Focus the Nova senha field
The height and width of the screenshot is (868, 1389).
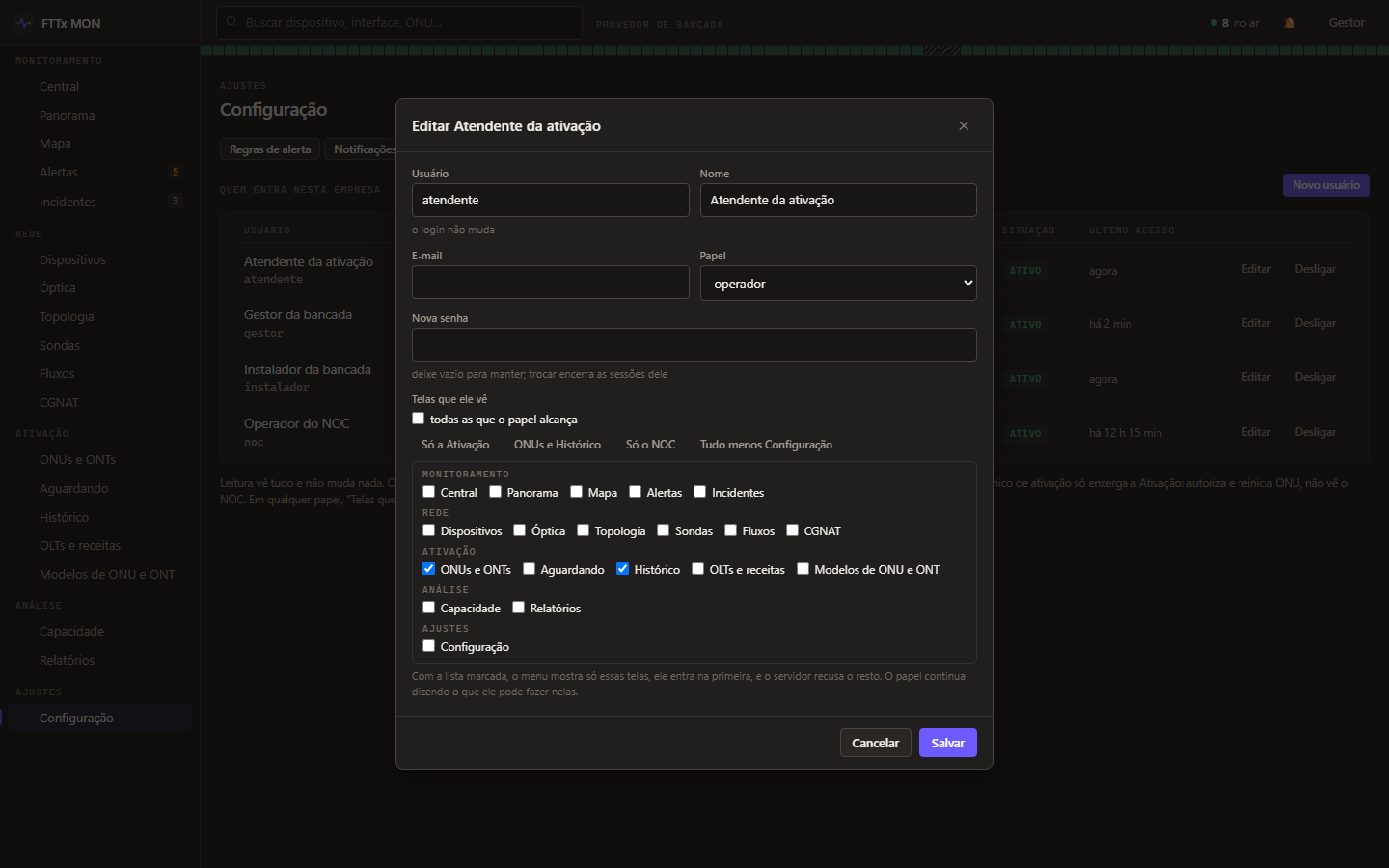(x=694, y=345)
